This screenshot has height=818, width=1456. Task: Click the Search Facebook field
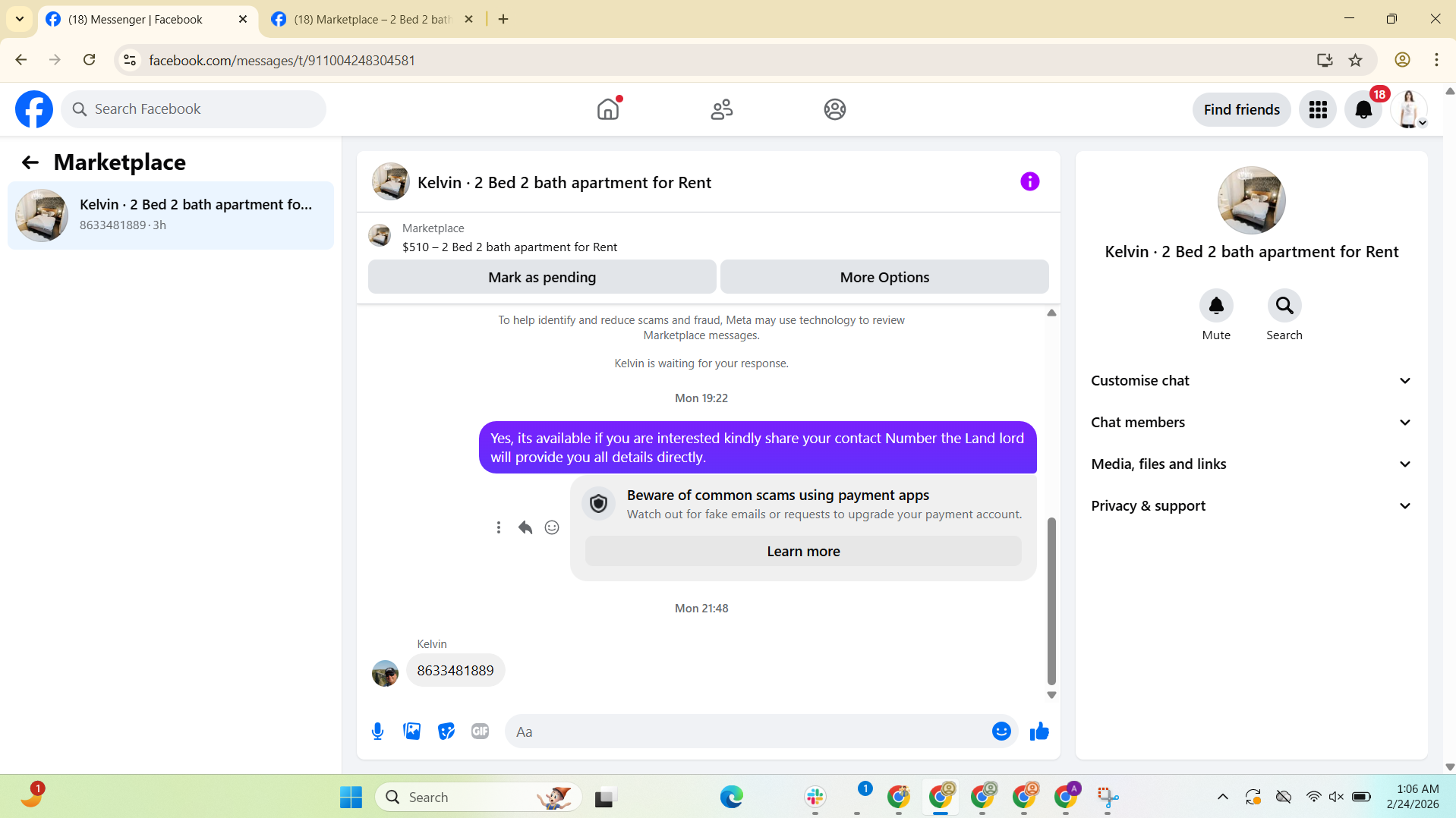[x=194, y=109]
